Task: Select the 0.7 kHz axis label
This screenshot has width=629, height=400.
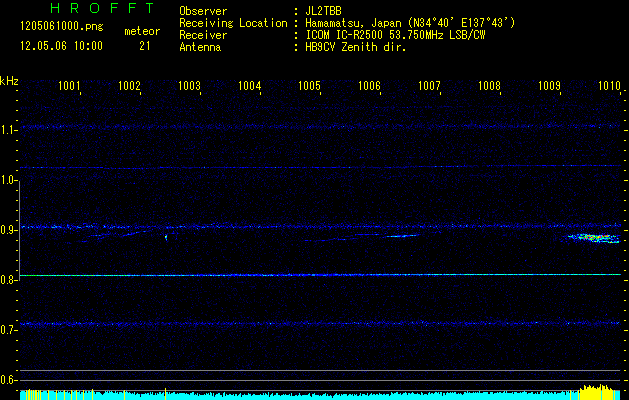Action: click(x=9, y=330)
